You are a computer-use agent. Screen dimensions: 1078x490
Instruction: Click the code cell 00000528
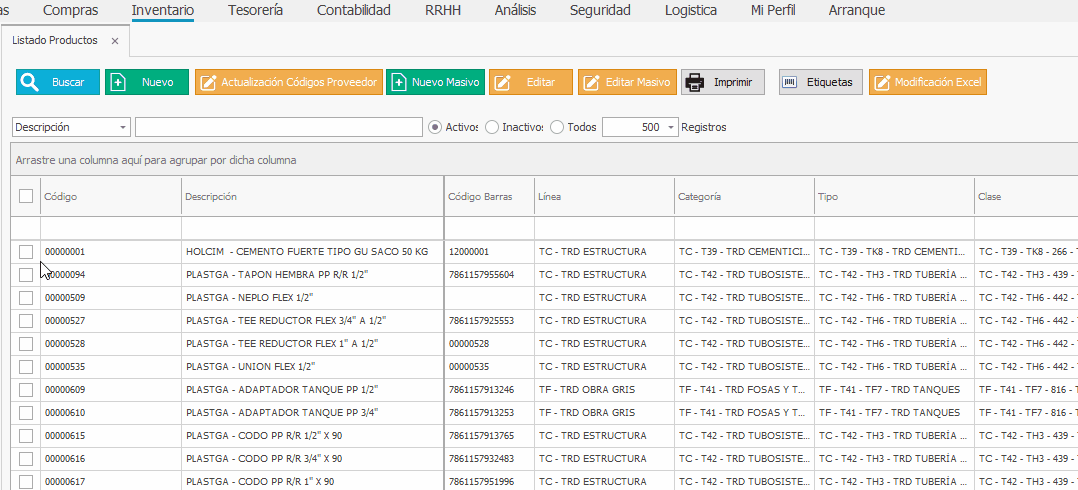tap(111, 344)
